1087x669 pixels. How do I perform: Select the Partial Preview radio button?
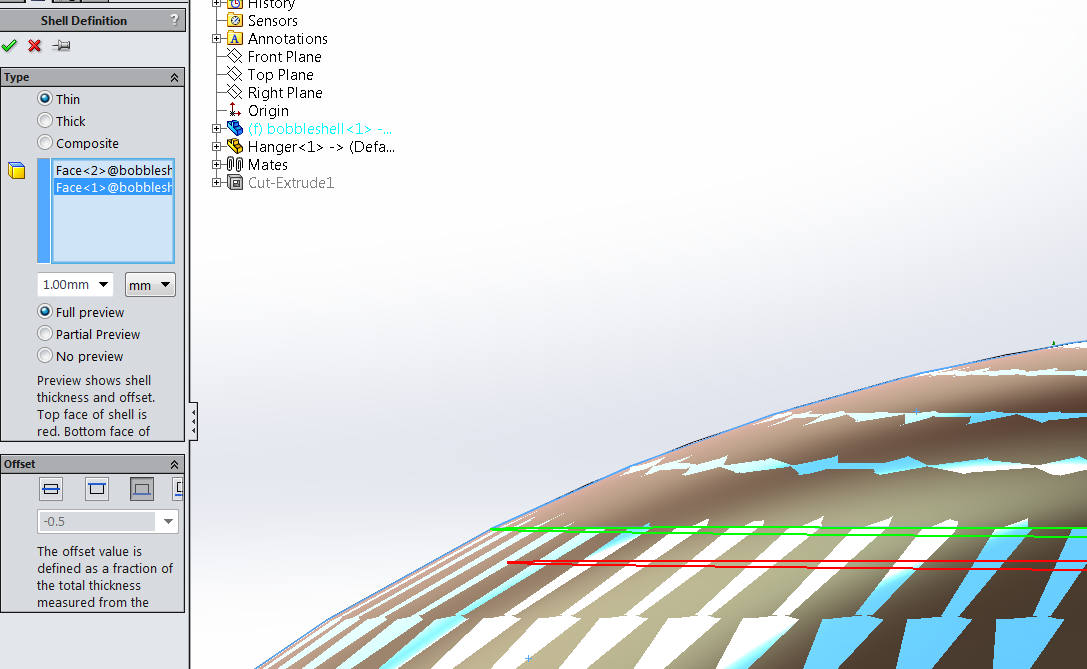pyautogui.click(x=45, y=333)
